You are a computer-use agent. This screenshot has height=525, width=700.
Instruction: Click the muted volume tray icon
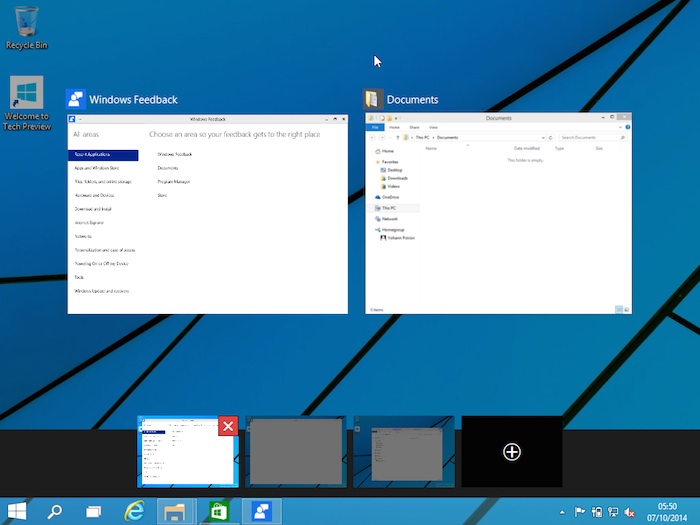pos(630,511)
